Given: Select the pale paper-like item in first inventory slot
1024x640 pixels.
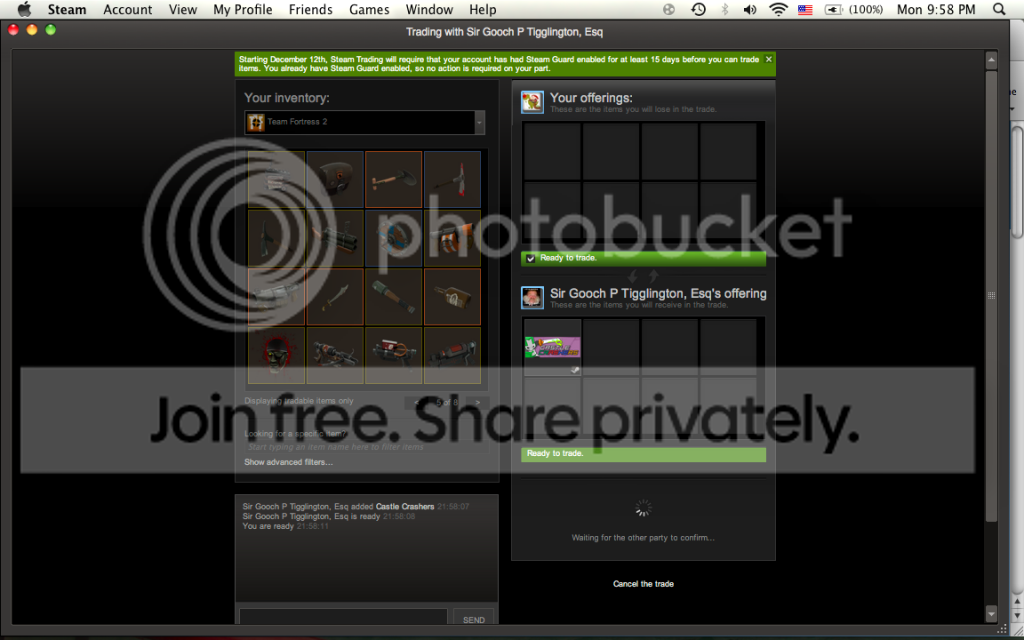Looking at the screenshot, I should pos(276,180).
